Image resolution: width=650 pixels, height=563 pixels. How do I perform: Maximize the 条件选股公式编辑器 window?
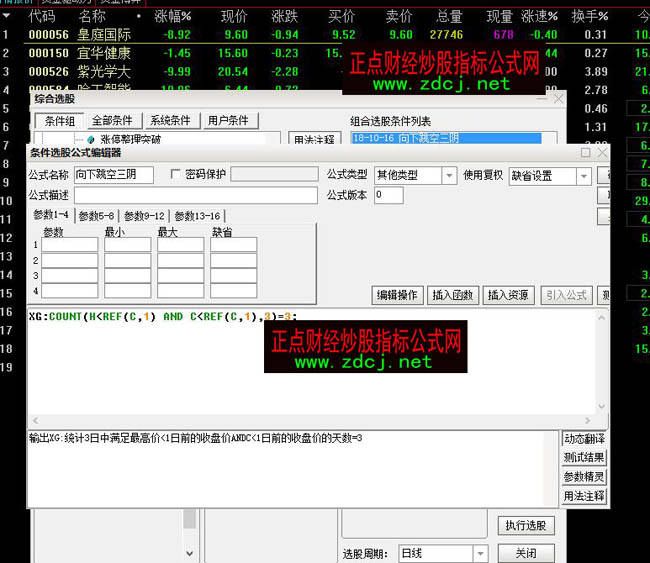point(586,153)
